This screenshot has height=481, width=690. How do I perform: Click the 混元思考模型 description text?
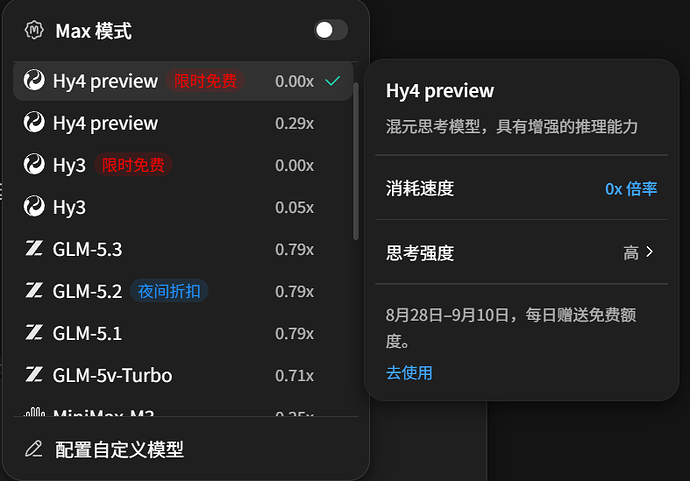[512, 127]
